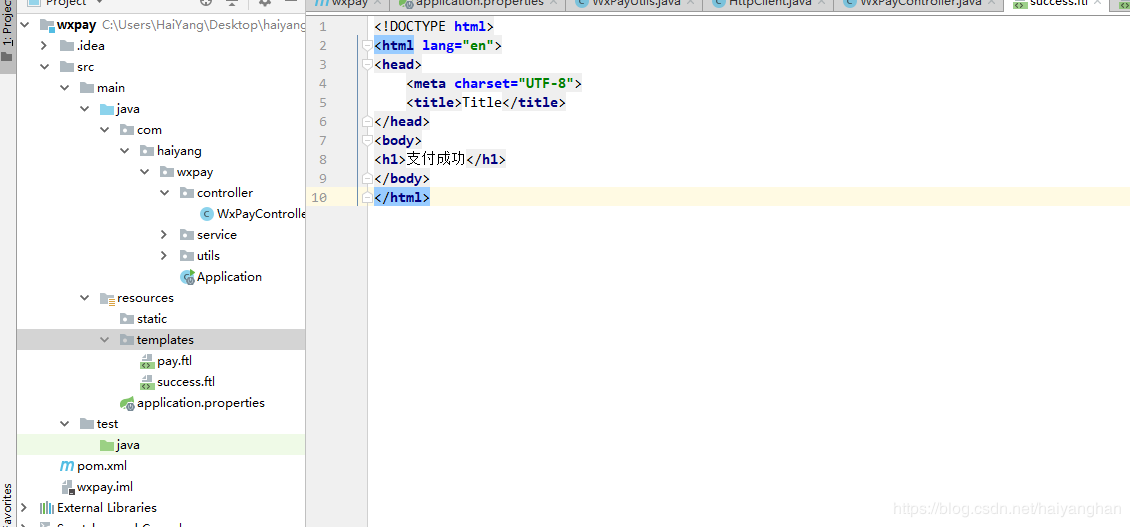
Task: Click the application.properties Spring leaf icon
Action: click(x=127, y=403)
